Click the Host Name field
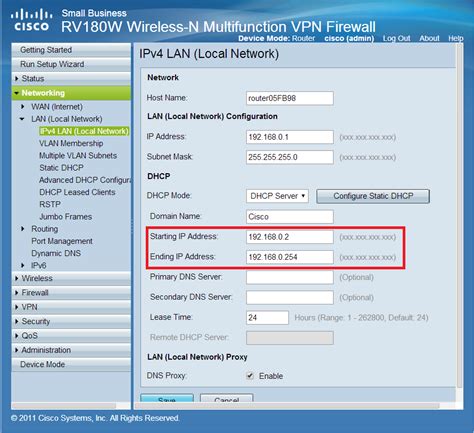 290,98
